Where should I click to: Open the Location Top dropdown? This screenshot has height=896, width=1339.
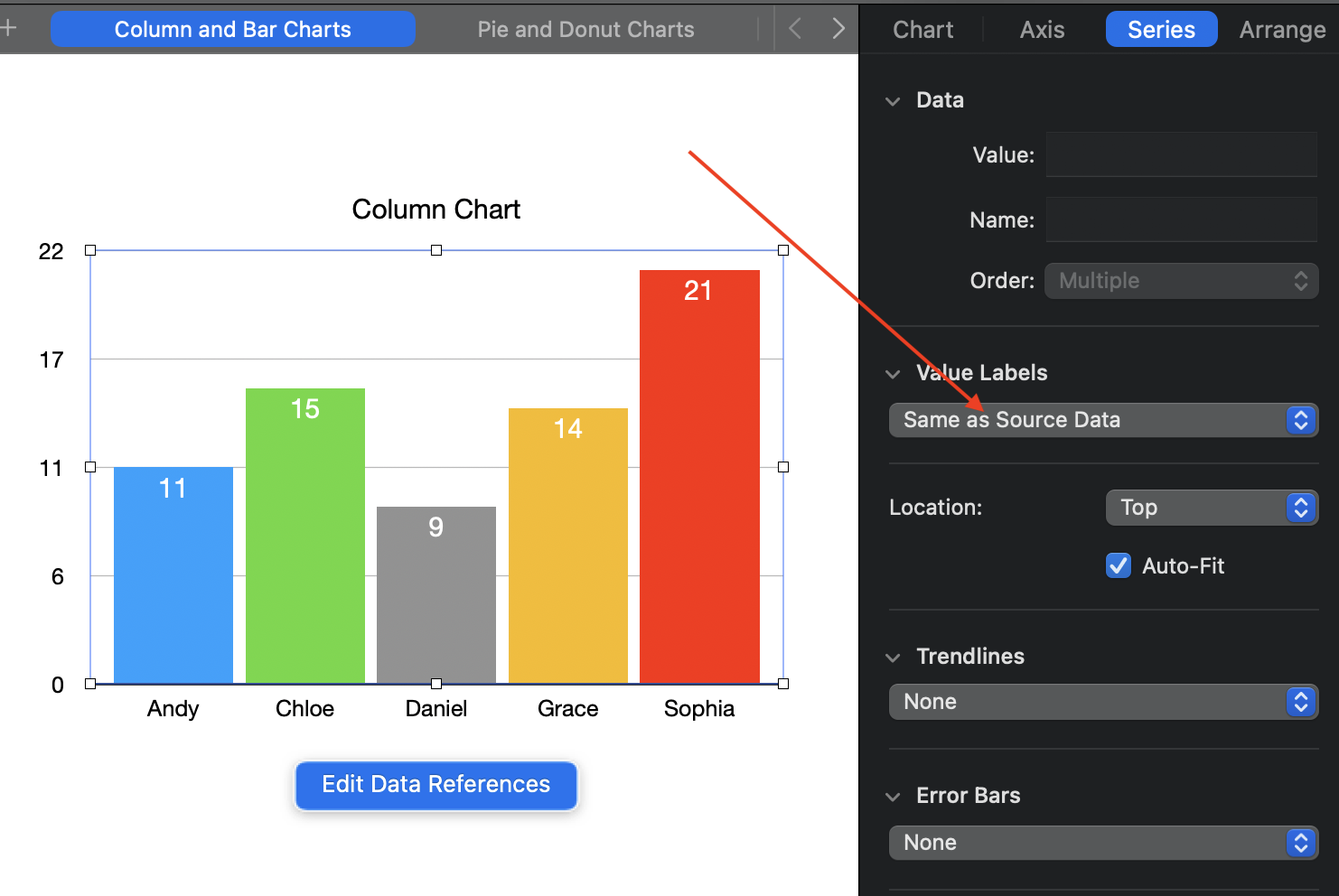point(1211,508)
